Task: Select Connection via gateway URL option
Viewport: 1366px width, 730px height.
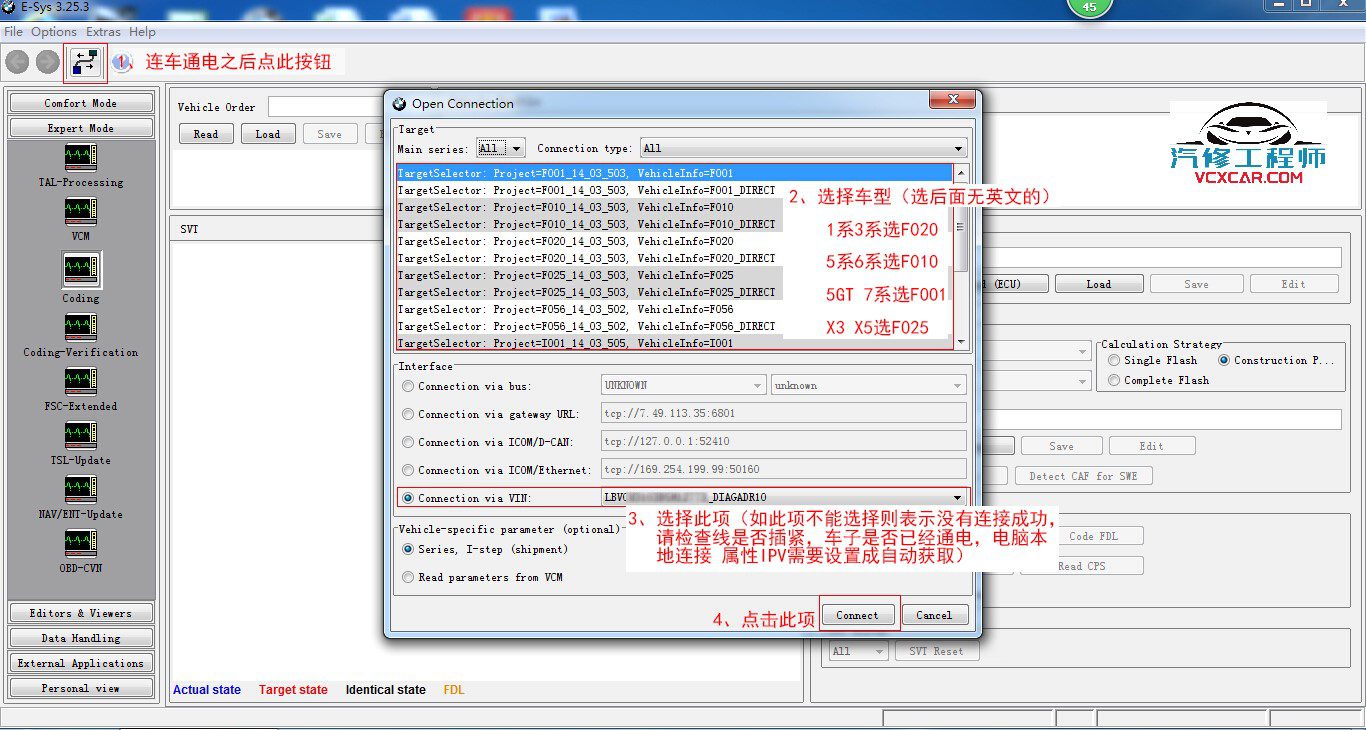Action: [x=408, y=414]
